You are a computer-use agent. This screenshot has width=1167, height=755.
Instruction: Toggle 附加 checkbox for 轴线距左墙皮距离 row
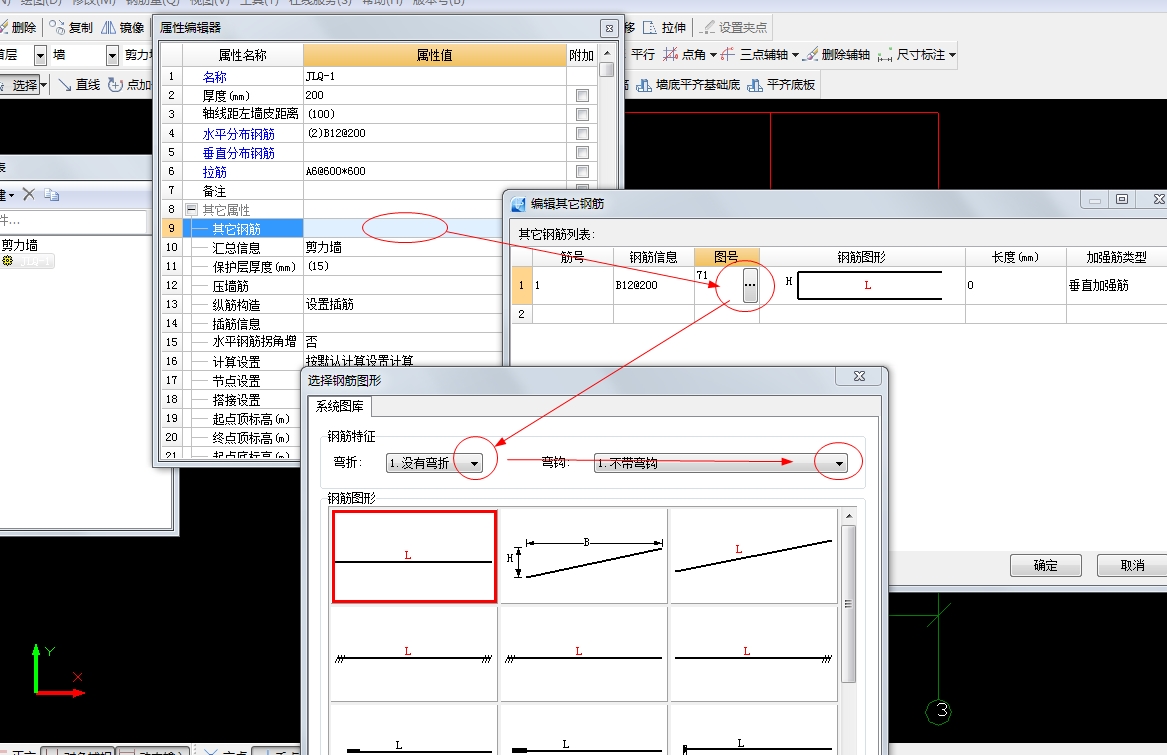(582, 115)
